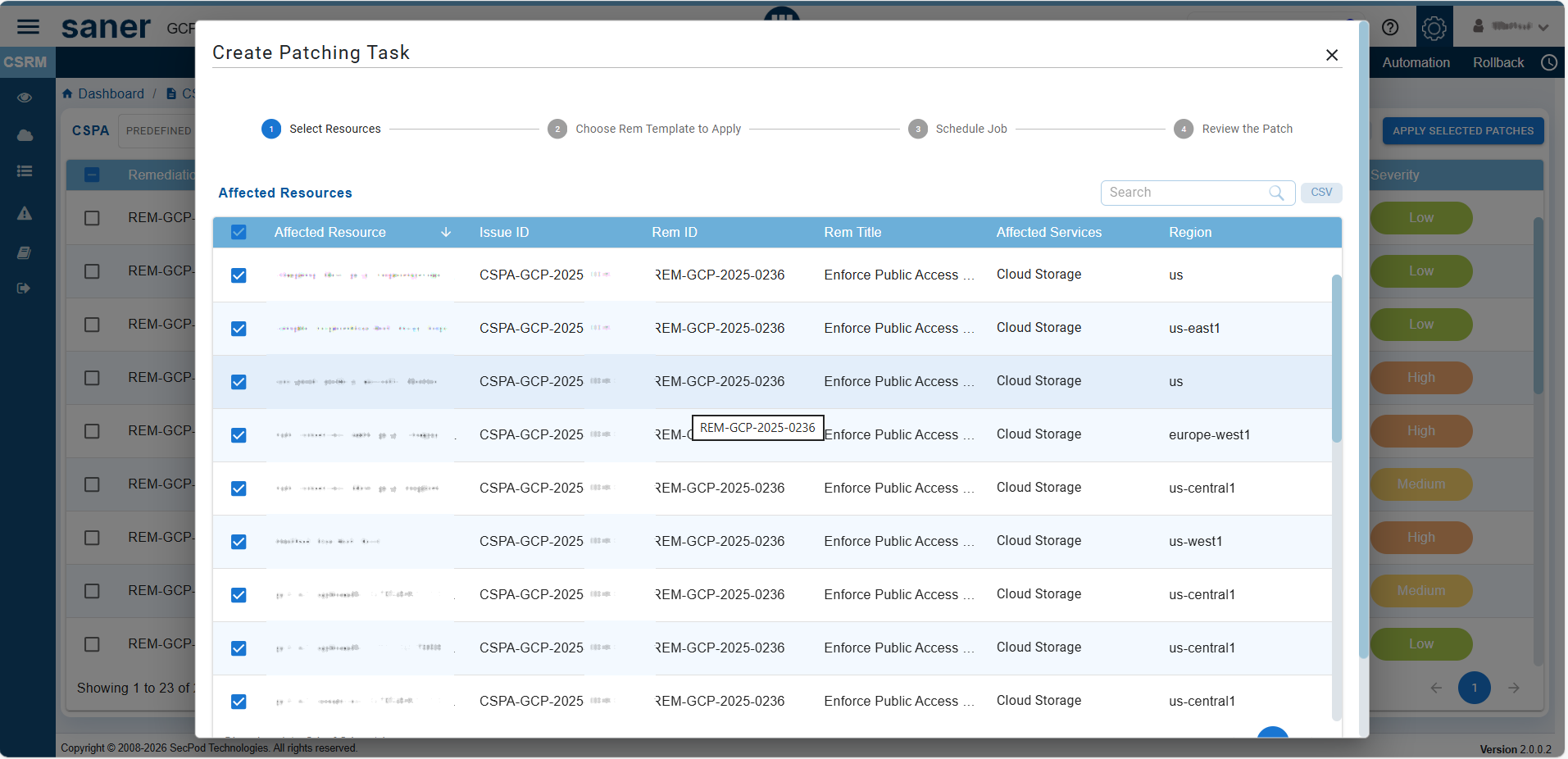Close the Create Patching Task dialog
Screen dimensions: 1568x759
[x=1332, y=55]
